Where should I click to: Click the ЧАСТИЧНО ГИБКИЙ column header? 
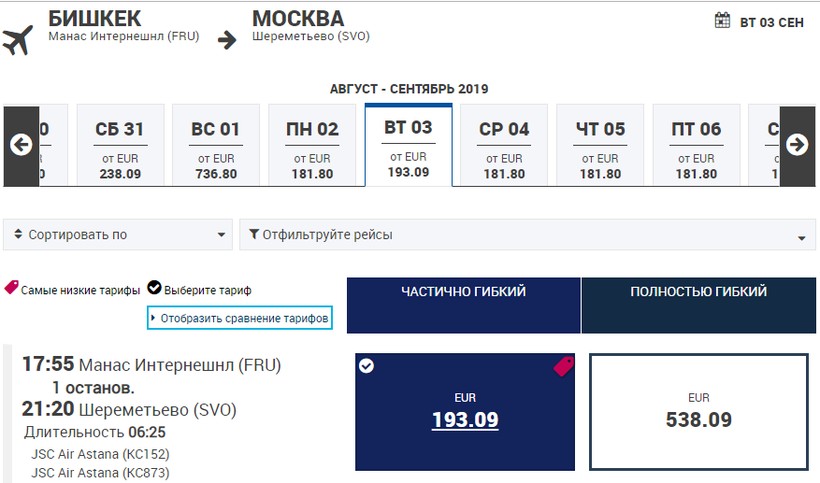click(x=463, y=305)
